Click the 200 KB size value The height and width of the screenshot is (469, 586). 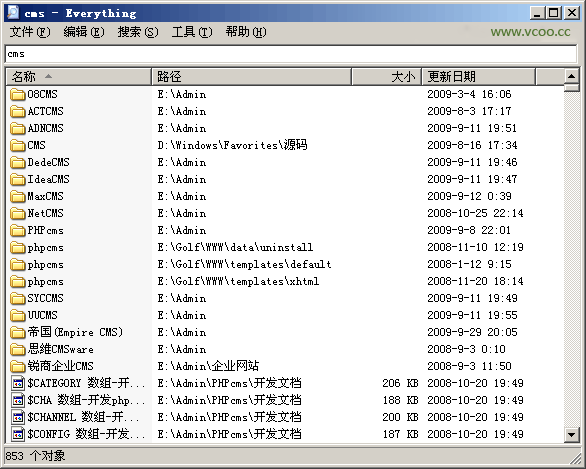pyautogui.click(x=400, y=417)
